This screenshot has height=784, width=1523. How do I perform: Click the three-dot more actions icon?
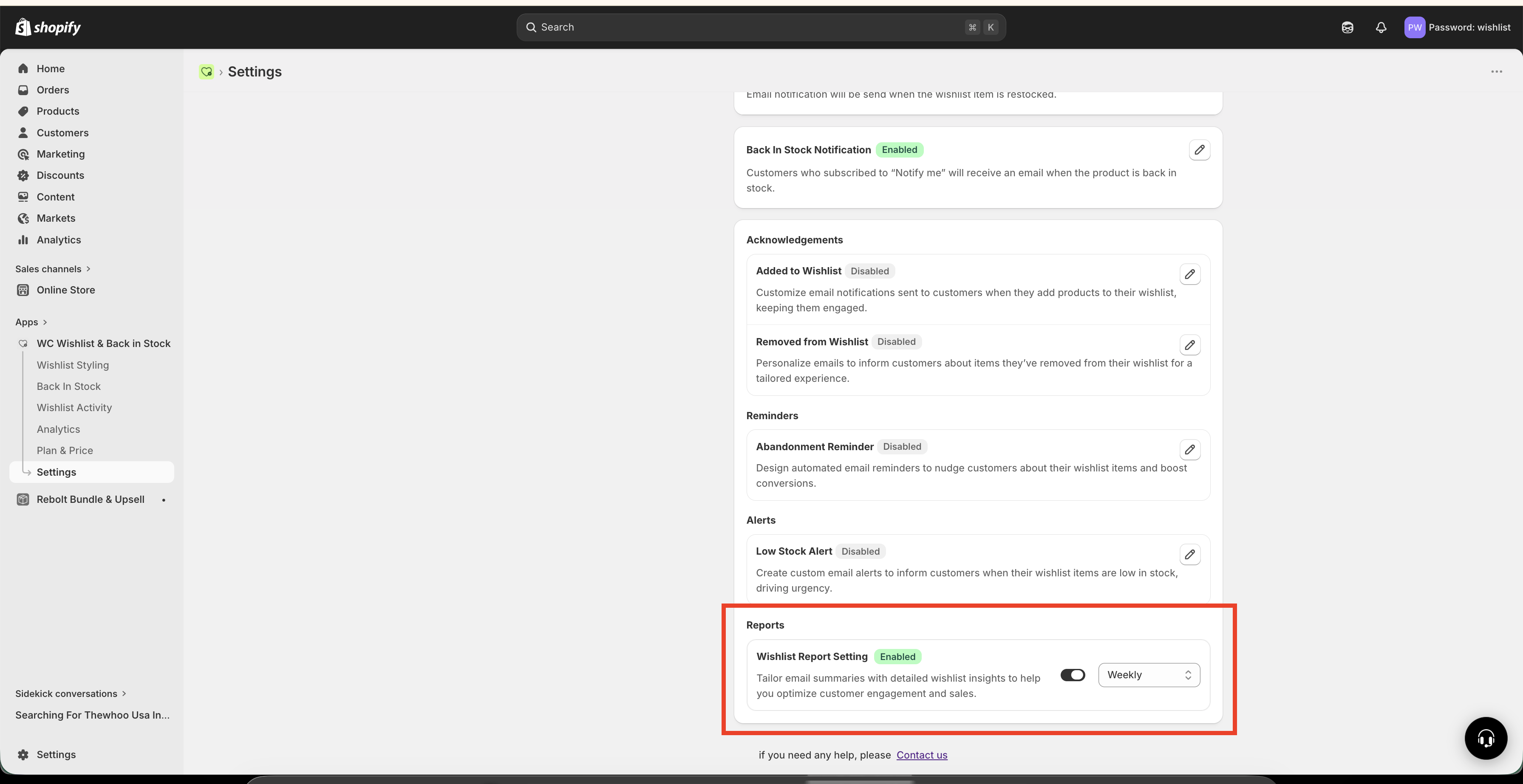pos(1496,71)
